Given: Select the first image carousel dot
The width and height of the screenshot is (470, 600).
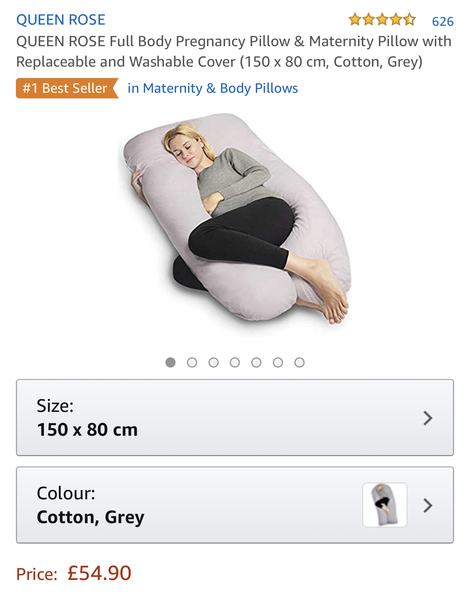Looking at the screenshot, I should 171,362.
